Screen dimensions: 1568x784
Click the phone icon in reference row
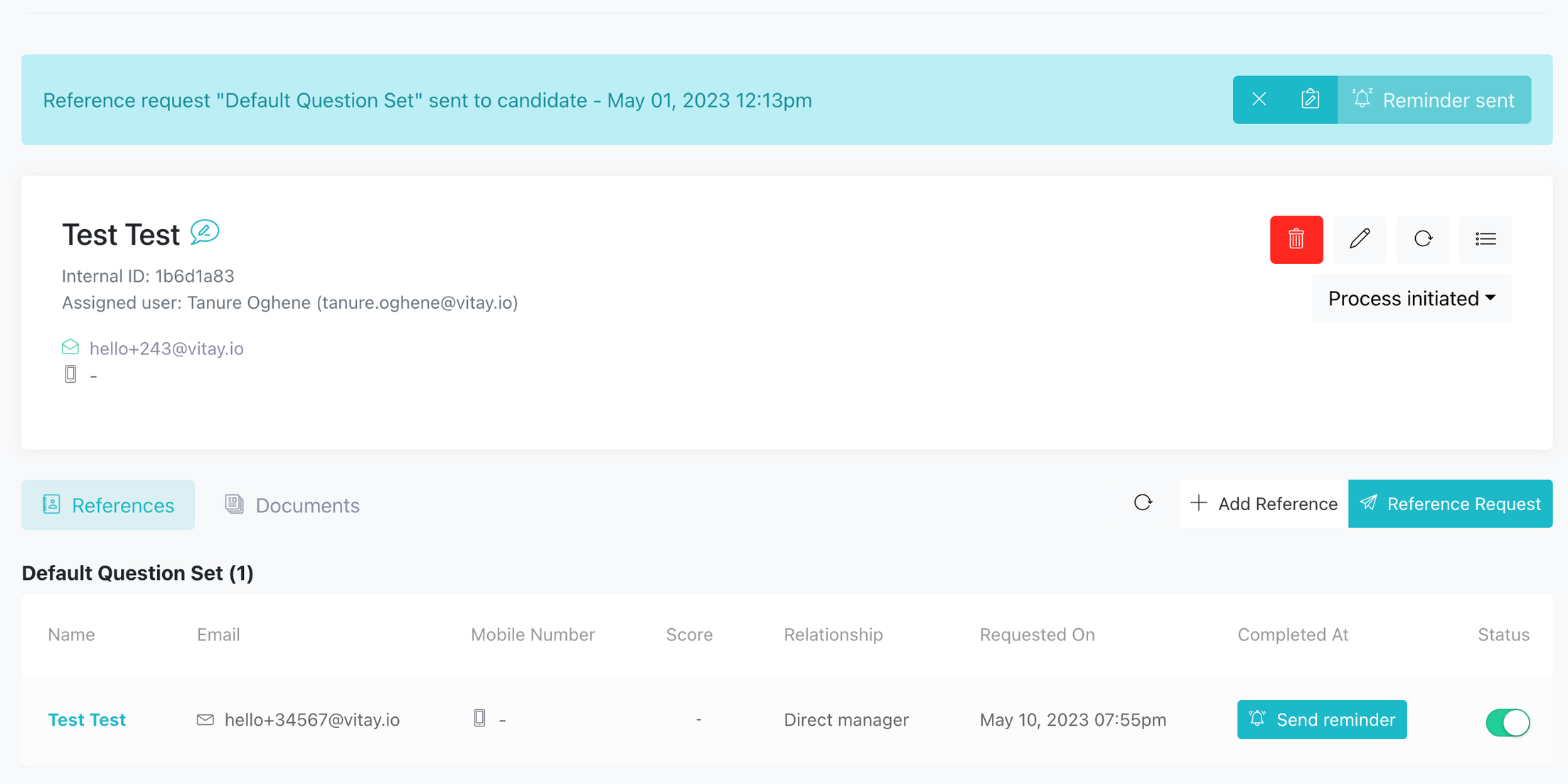point(480,719)
